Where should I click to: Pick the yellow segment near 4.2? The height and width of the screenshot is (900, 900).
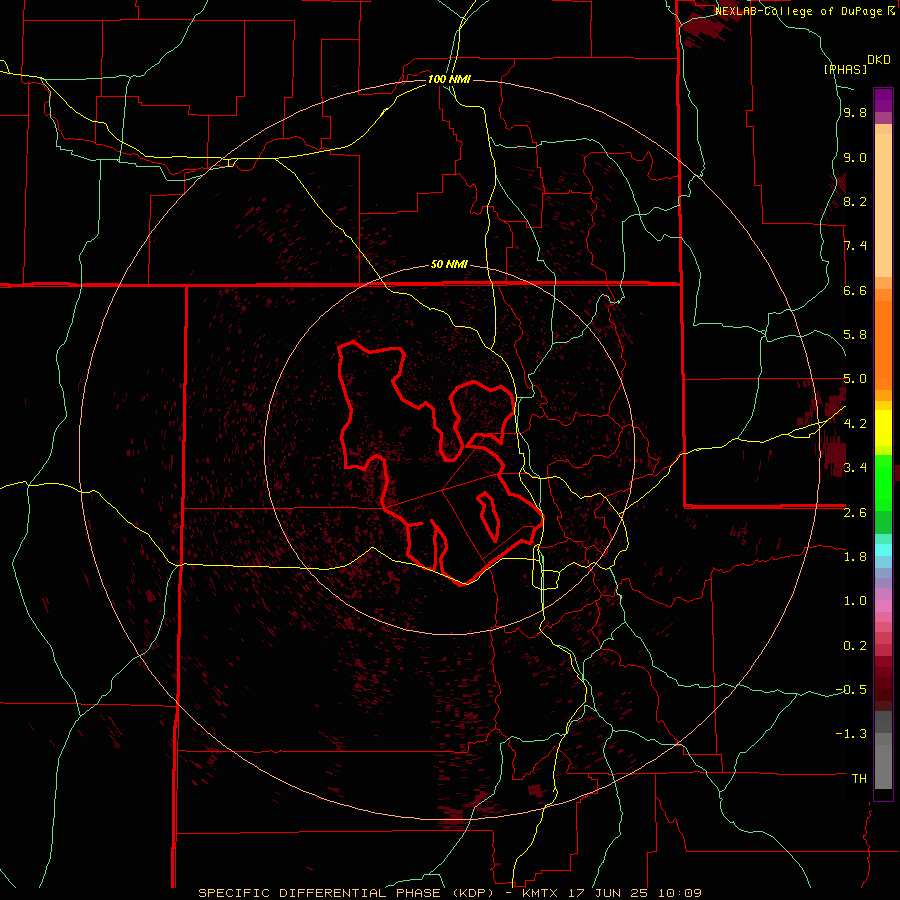coord(883,428)
